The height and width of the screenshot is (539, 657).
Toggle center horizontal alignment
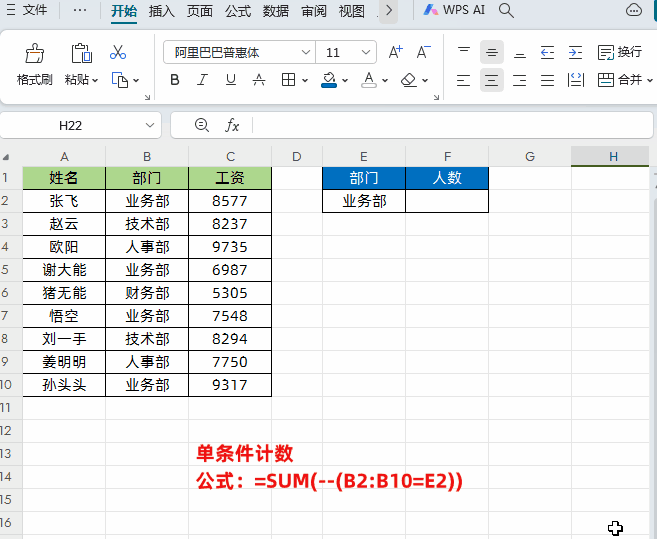491,80
